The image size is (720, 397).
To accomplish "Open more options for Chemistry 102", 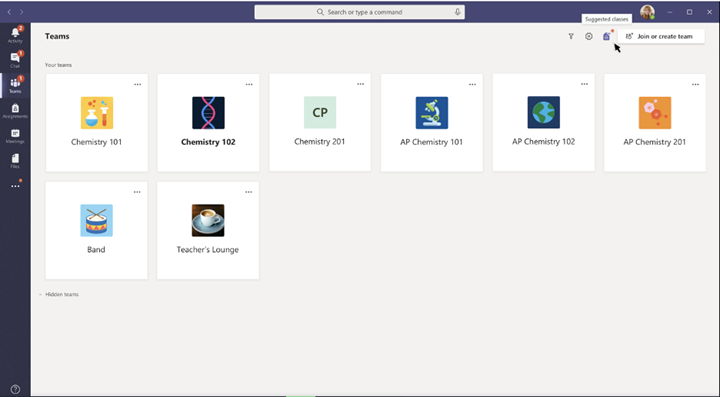I will tap(249, 84).
